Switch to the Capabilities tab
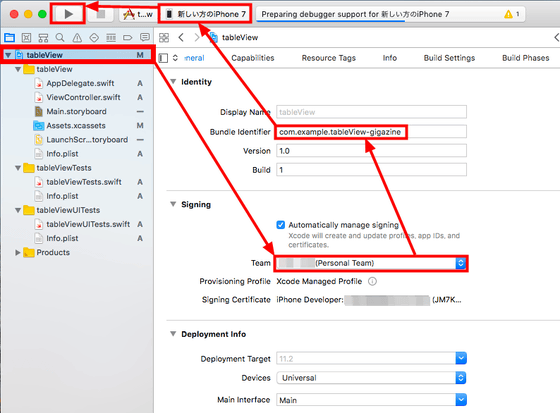Image resolution: width=560 pixels, height=413 pixels. [253, 58]
